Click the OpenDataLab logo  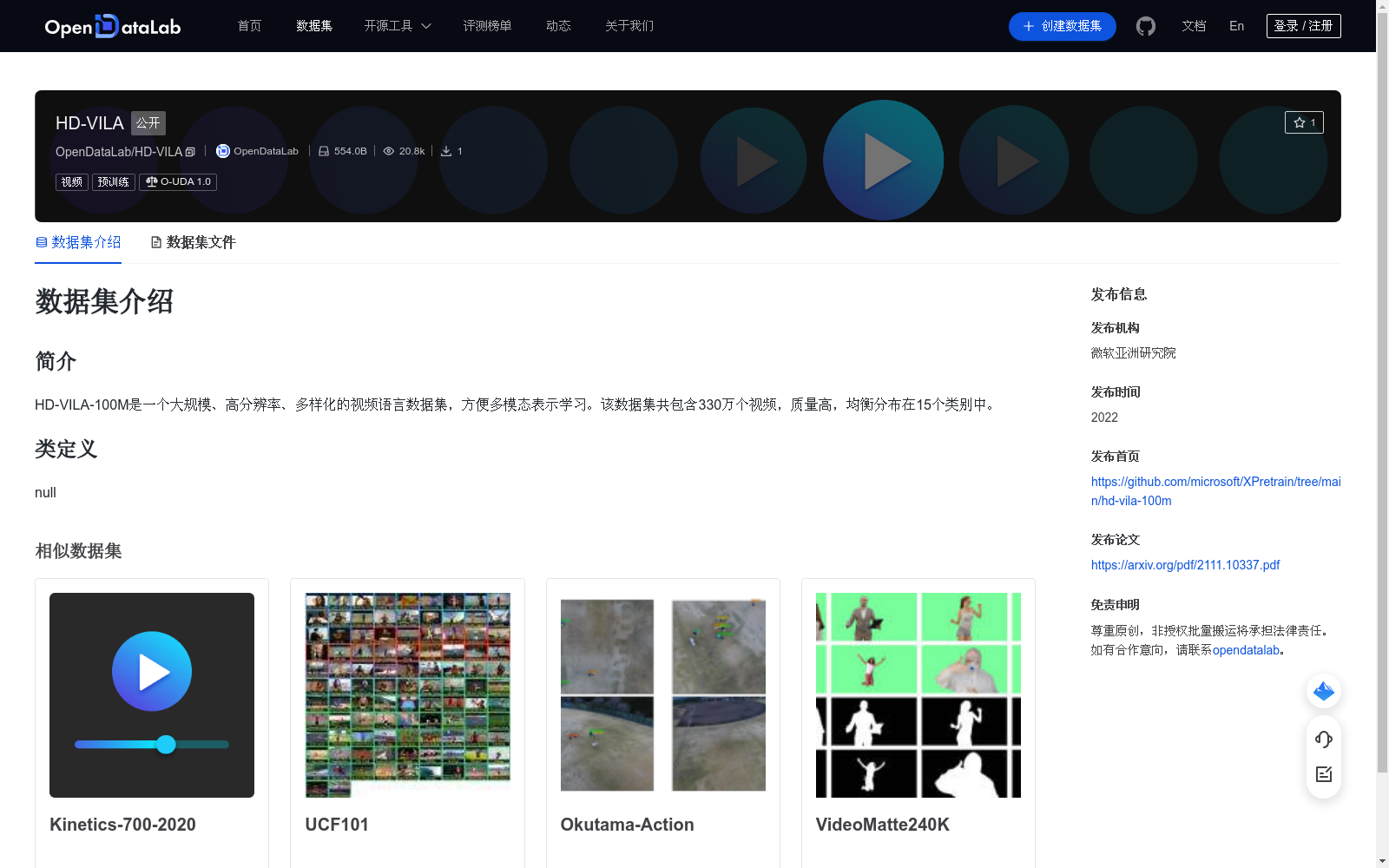point(113,26)
